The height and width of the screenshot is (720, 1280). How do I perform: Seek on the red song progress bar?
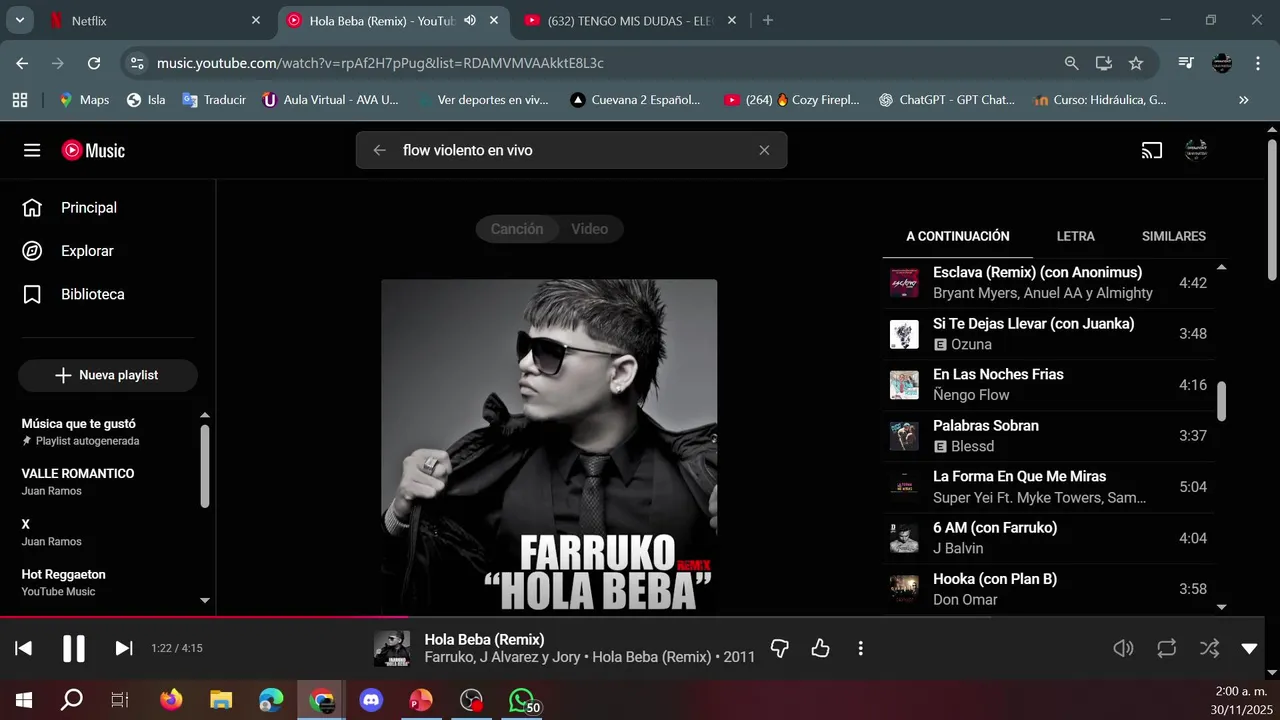[204, 617]
